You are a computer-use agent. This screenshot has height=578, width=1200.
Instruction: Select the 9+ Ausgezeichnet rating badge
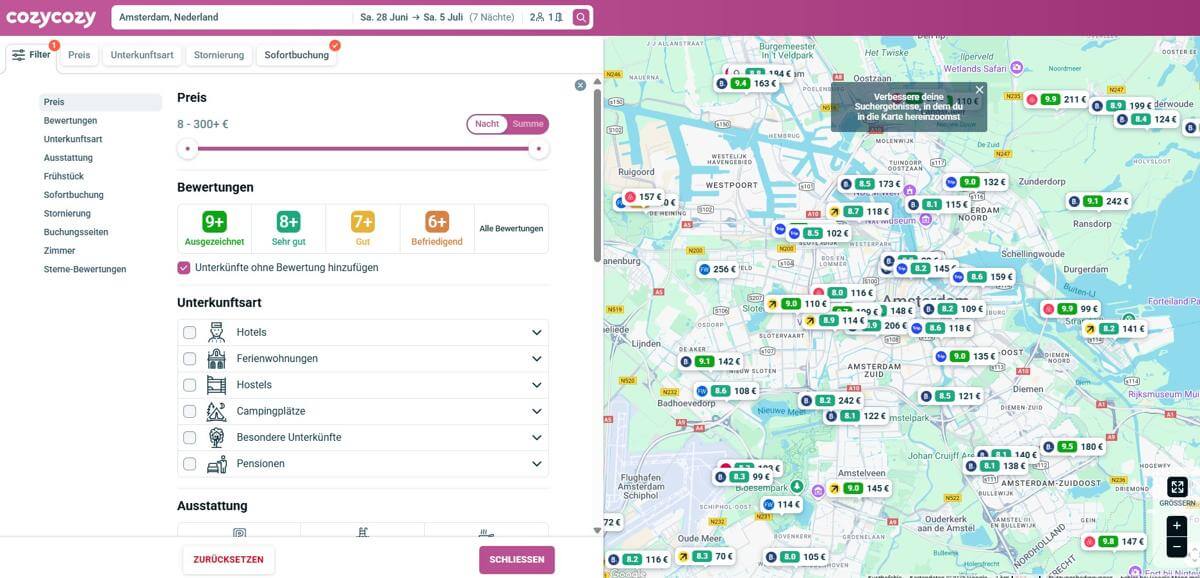click(x=214, y=228)
